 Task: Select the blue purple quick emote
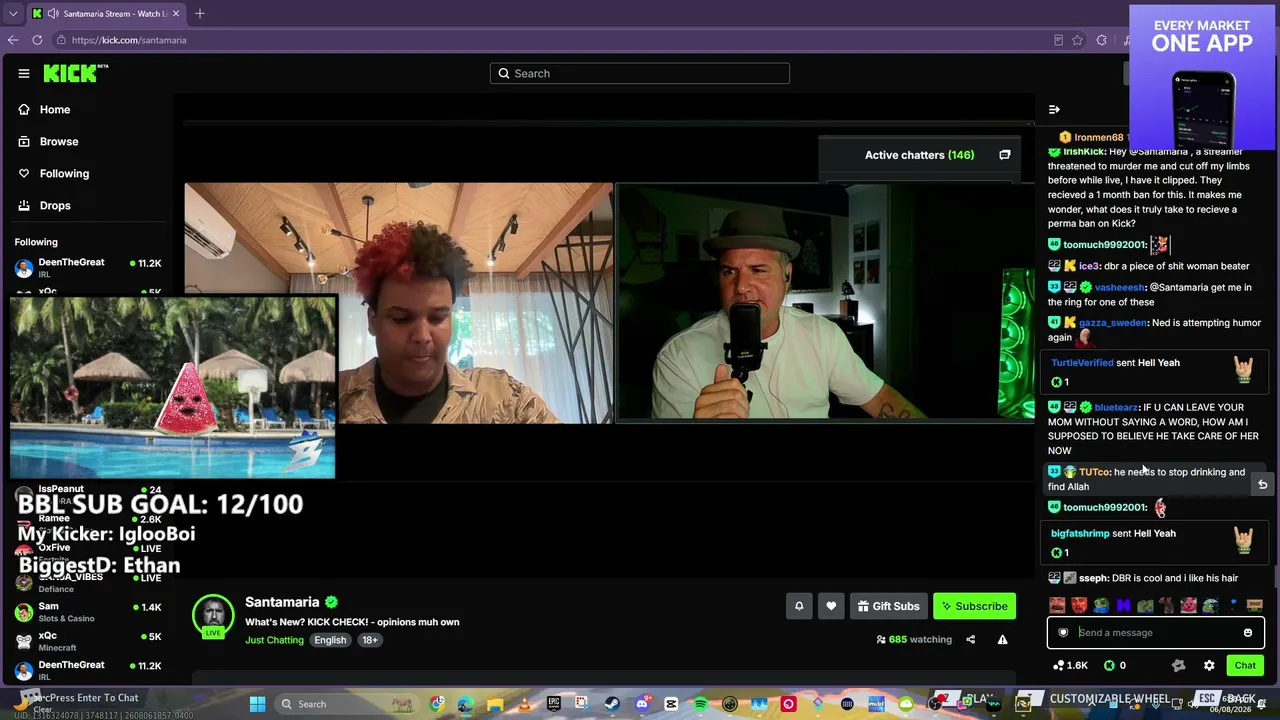point(1123,605)
